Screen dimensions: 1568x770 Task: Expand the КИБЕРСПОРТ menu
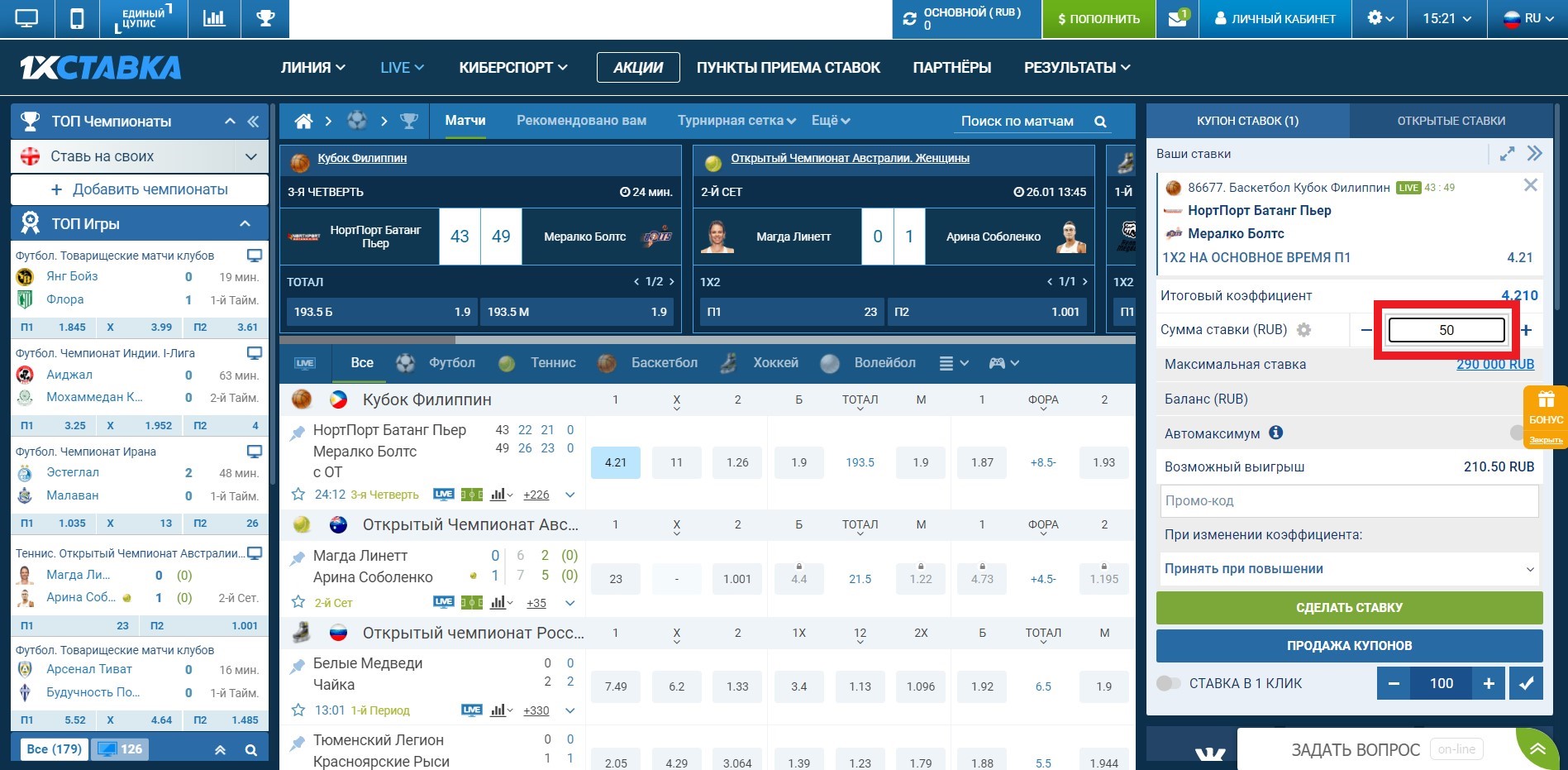coord(513,68)
